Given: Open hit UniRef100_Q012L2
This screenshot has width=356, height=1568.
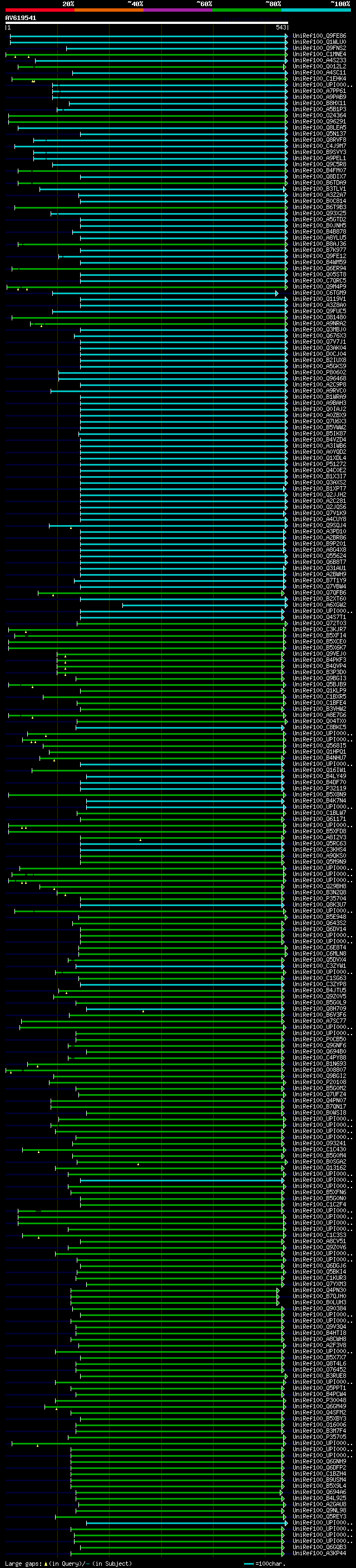Looking at the screenshot, I should (x=319, y=66).
